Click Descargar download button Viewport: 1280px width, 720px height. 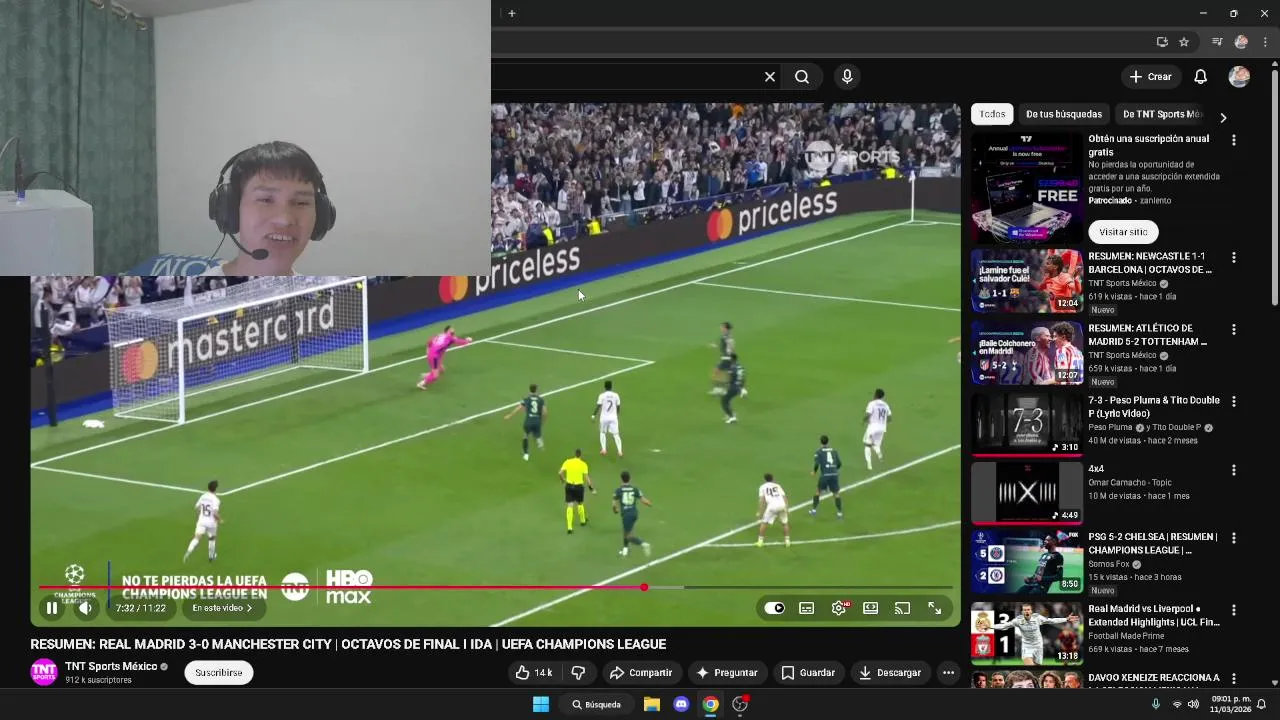tap(890, 673)
